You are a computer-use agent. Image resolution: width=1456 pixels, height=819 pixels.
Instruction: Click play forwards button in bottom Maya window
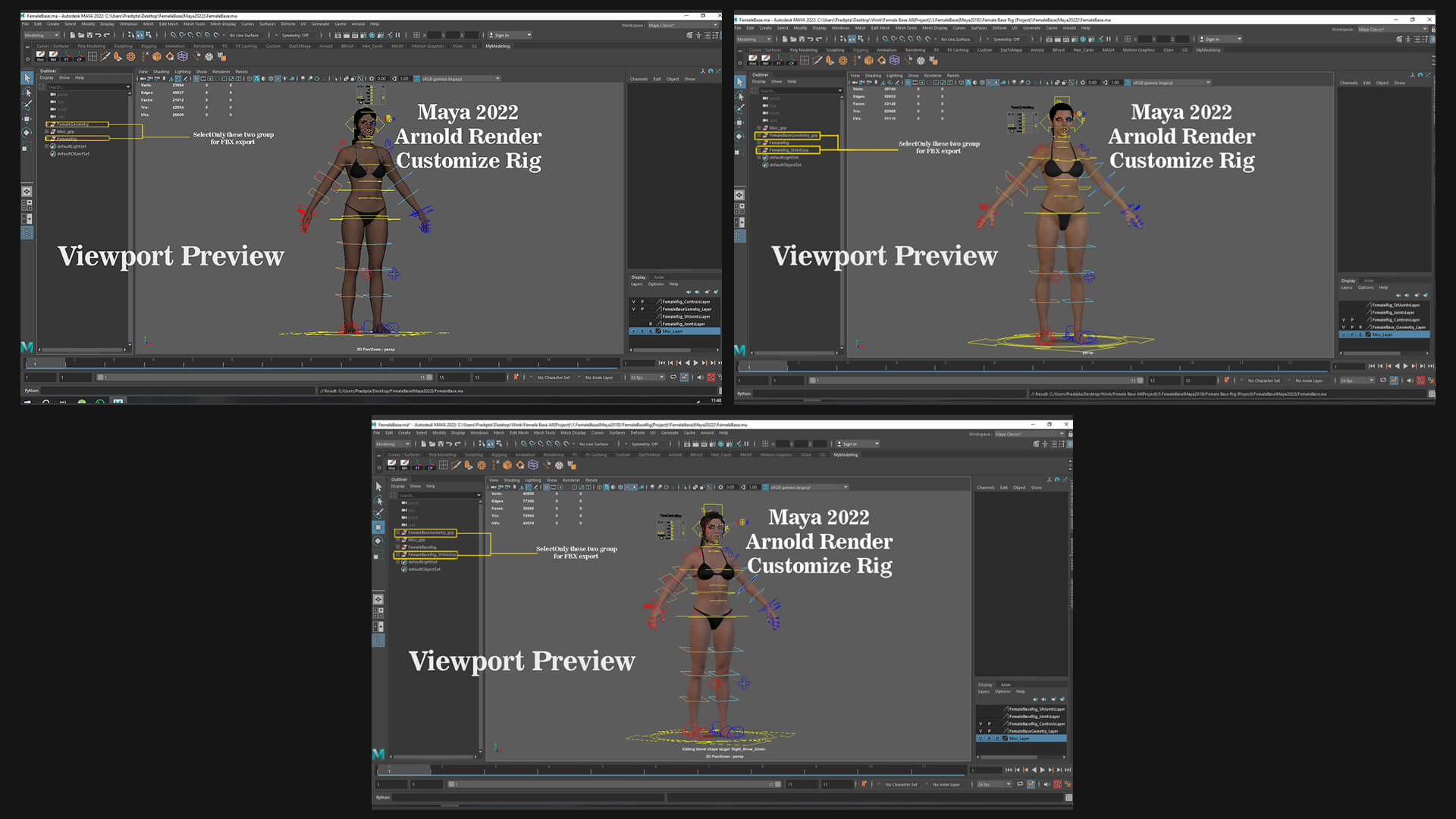pyautogui.click(x=1043, y=770)
